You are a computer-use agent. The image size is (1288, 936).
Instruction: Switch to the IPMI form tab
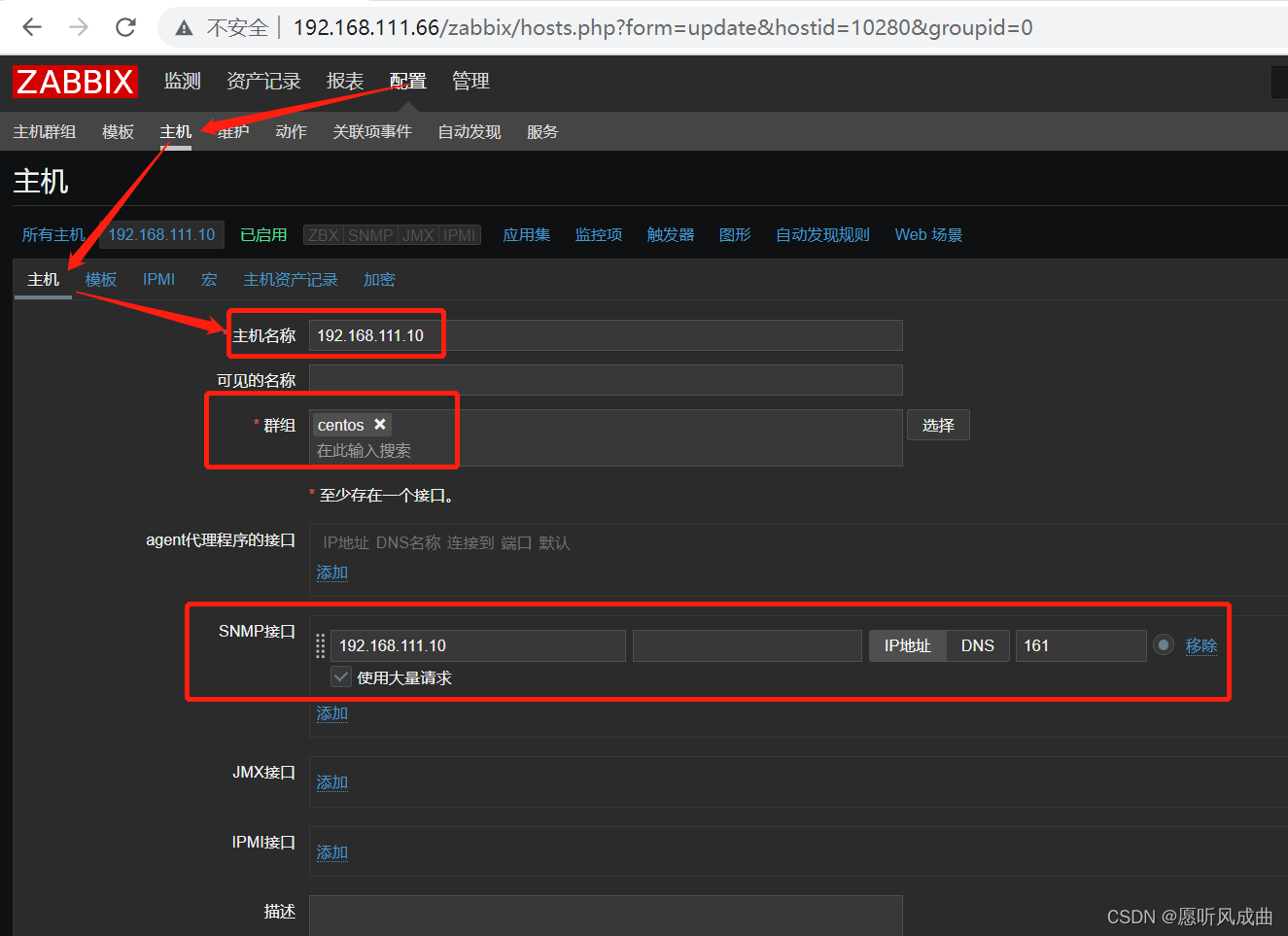click(x=158, y=279)
